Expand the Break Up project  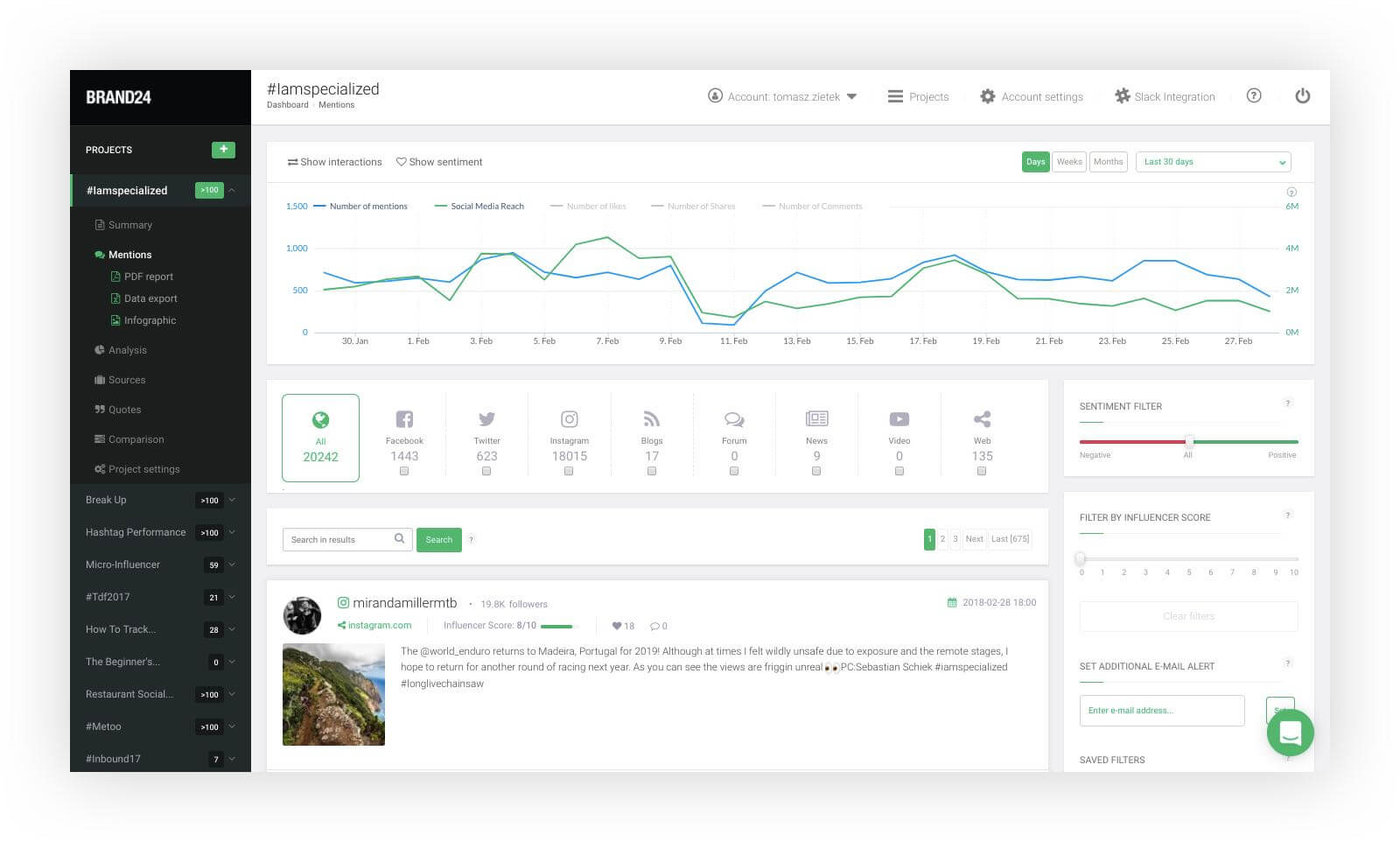[231, 500]
